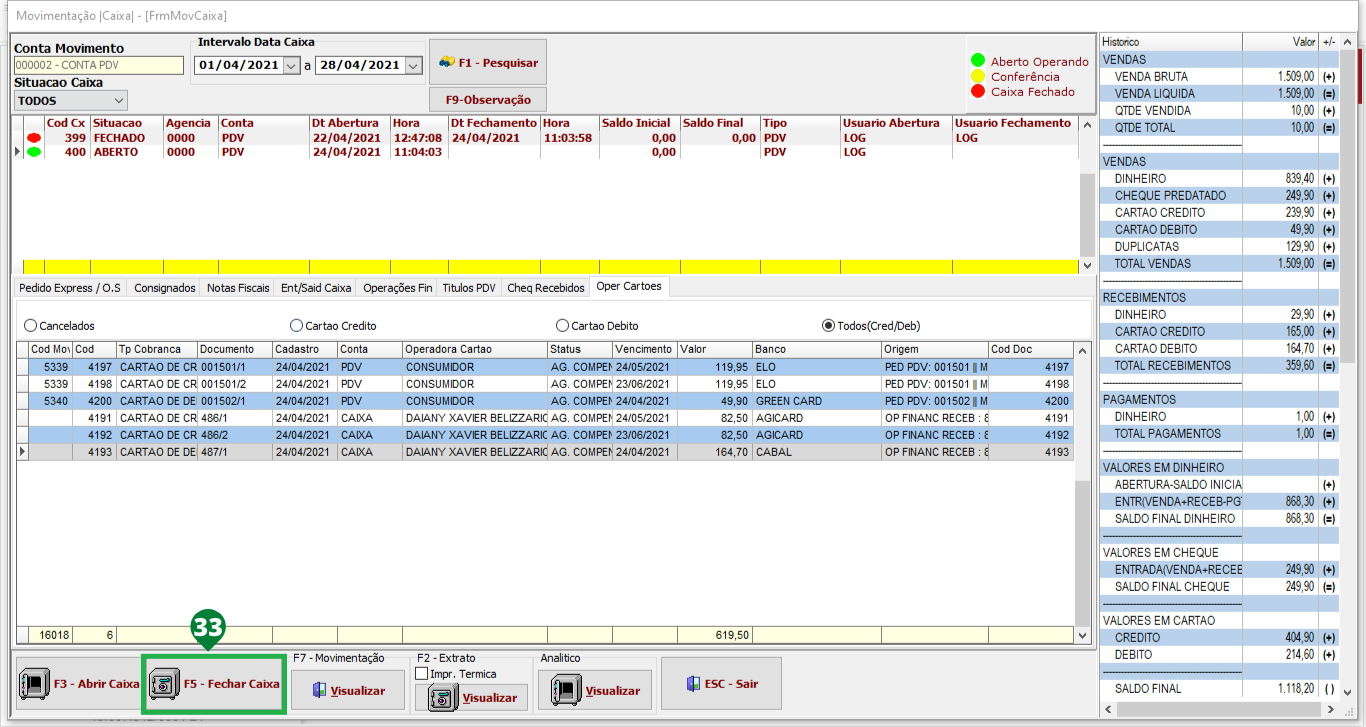Image resolution: width=1366 pixels, height=727 pixels.
Task: Click the Dt Fechamento column header
Action: click(x=493, y=123)
